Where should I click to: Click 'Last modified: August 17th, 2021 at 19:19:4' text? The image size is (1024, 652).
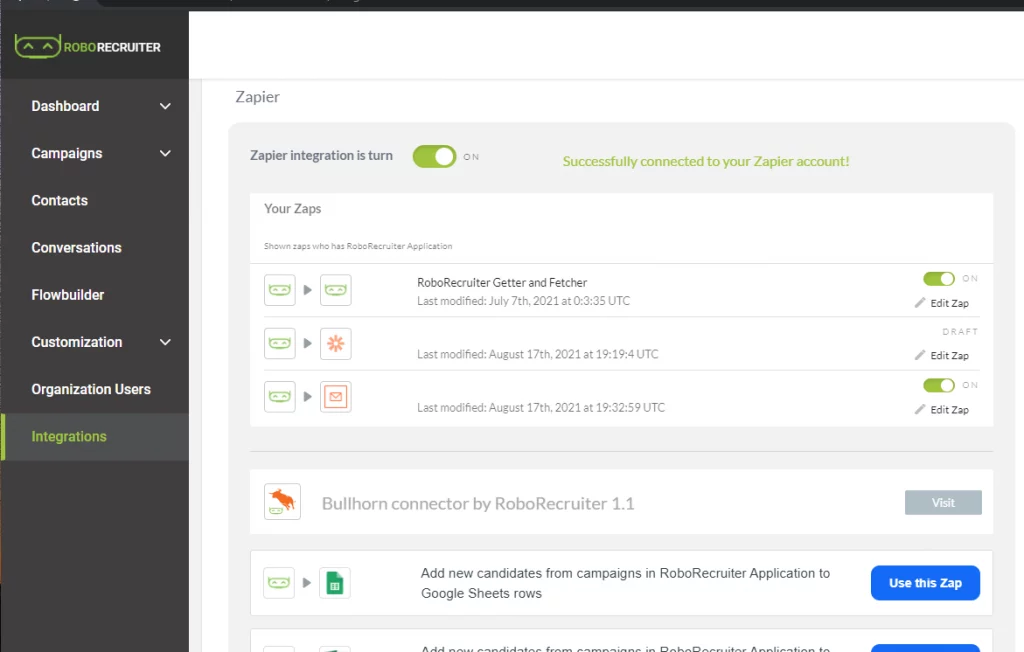point(537,354)
